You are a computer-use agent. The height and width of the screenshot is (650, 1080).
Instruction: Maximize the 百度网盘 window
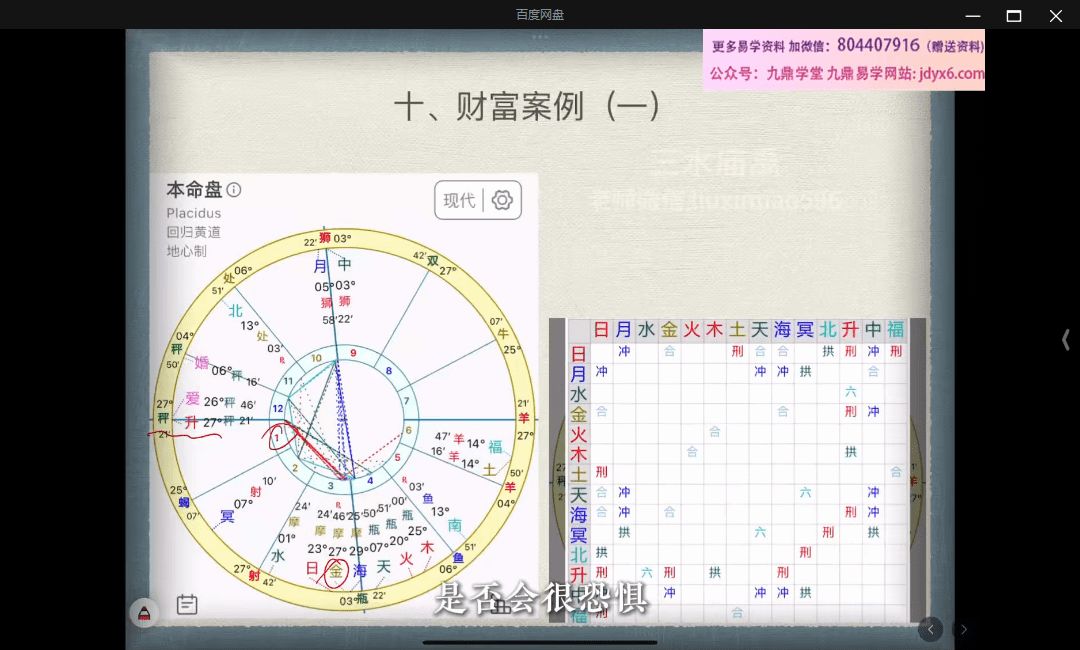1013,15
